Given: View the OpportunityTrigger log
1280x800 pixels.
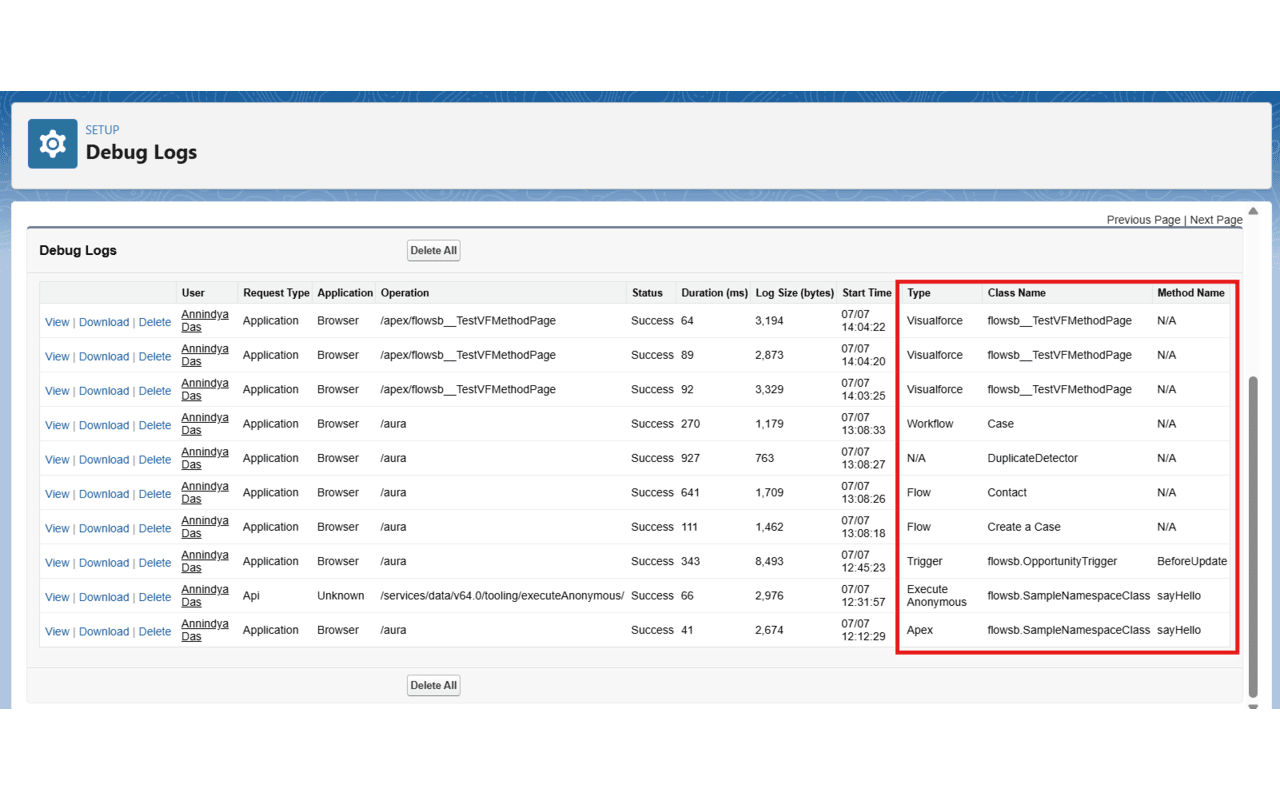Looking at the screenshot, I should pyautogui.click(x=57, y=563).
